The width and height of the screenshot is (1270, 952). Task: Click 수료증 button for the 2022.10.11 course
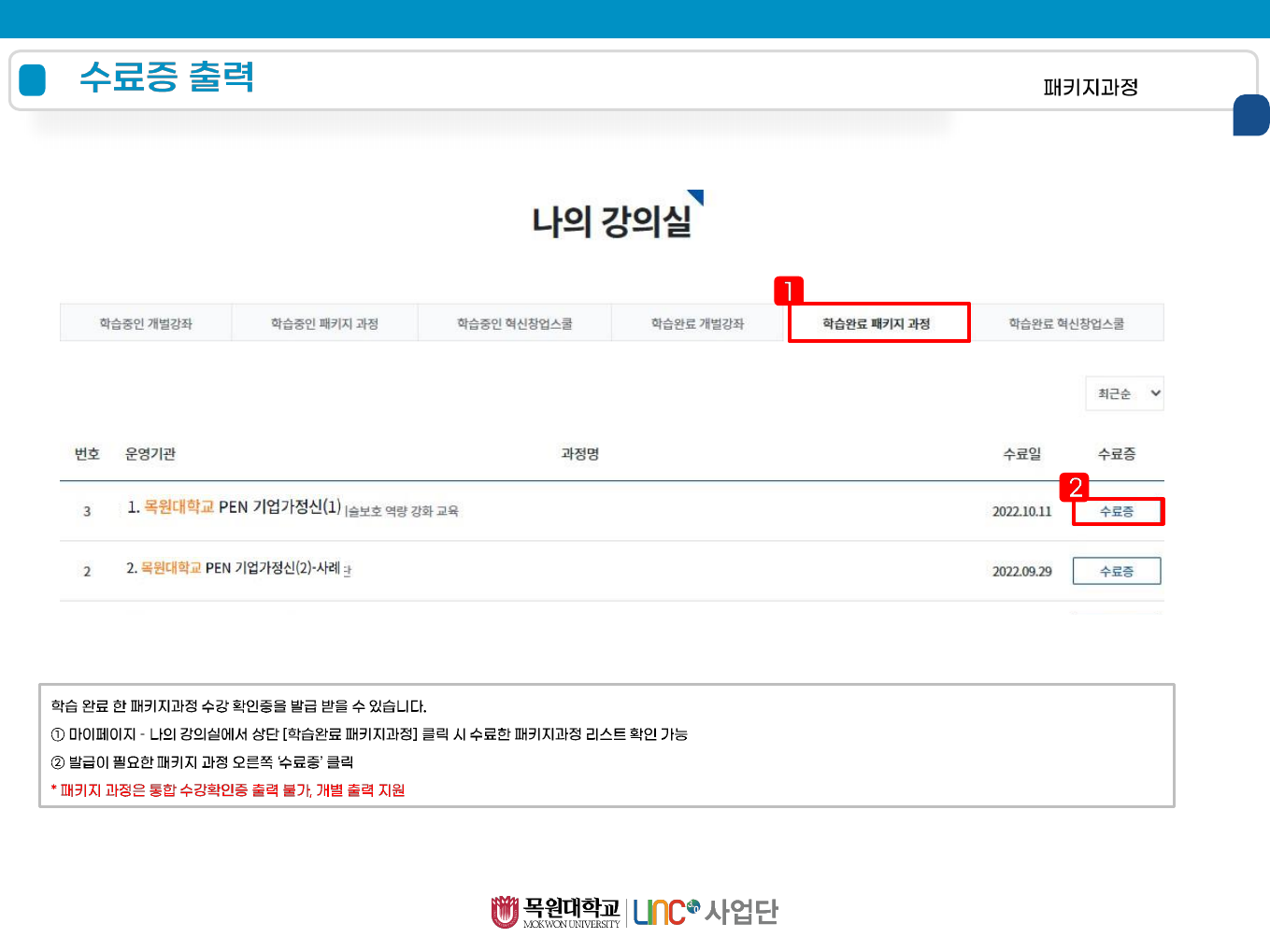point(1117,512)
